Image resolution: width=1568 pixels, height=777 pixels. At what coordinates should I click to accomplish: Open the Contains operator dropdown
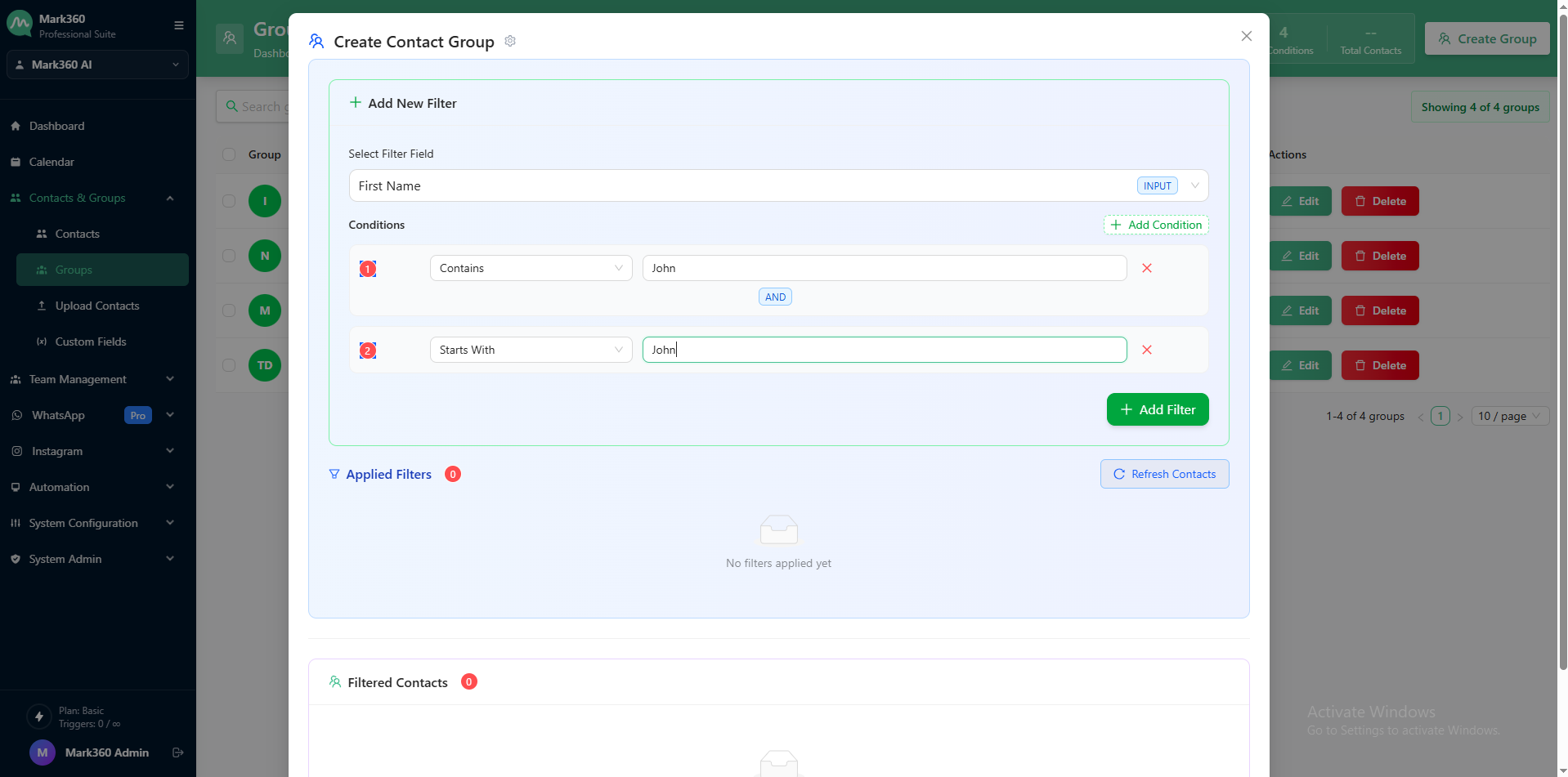(531, 268)
